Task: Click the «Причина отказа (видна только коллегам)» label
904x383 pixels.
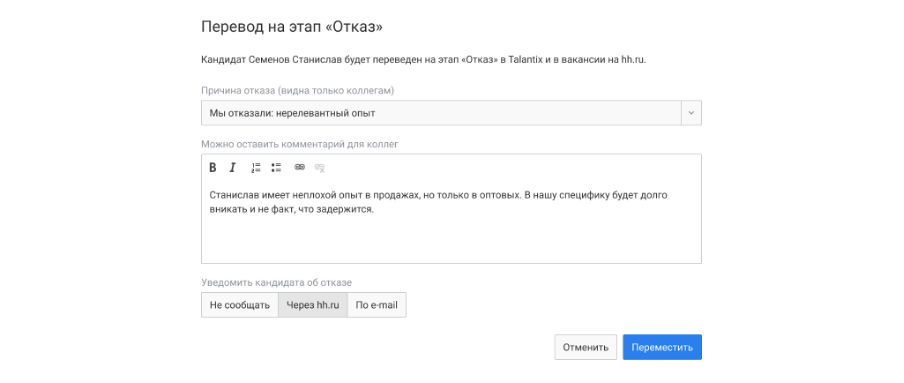Action: [297, 91]
